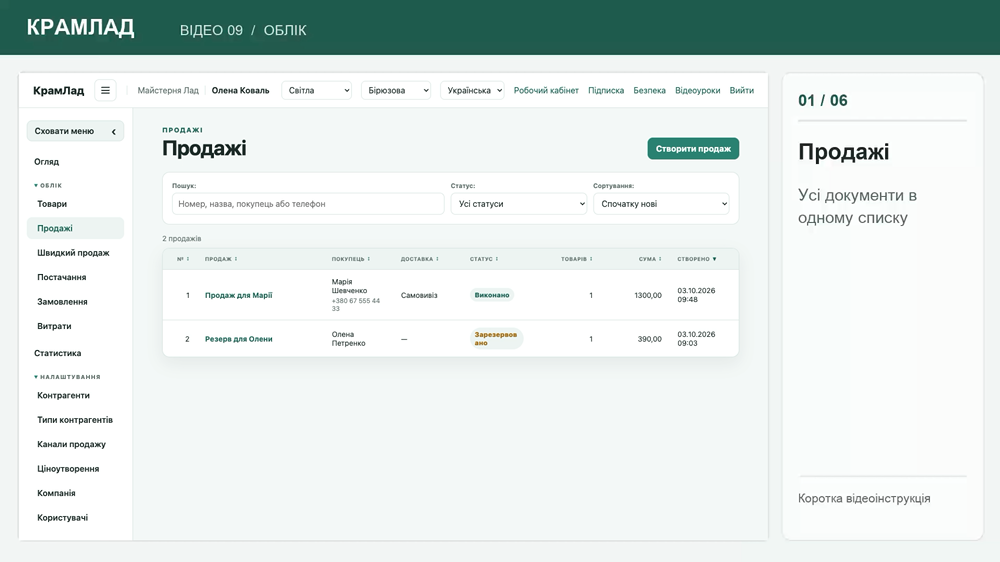Click the Створити продаж button
The image size is (1000, 562).
(x=693, y=149)
